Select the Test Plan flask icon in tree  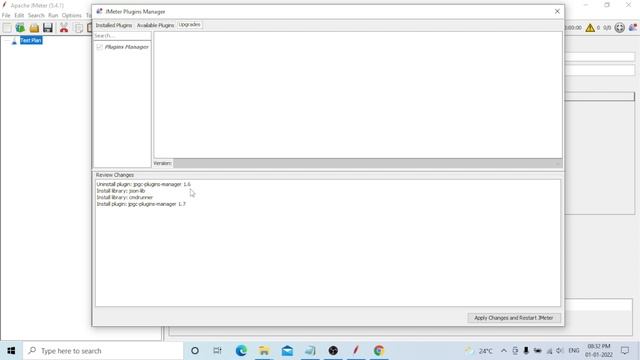tap(14, 40)
